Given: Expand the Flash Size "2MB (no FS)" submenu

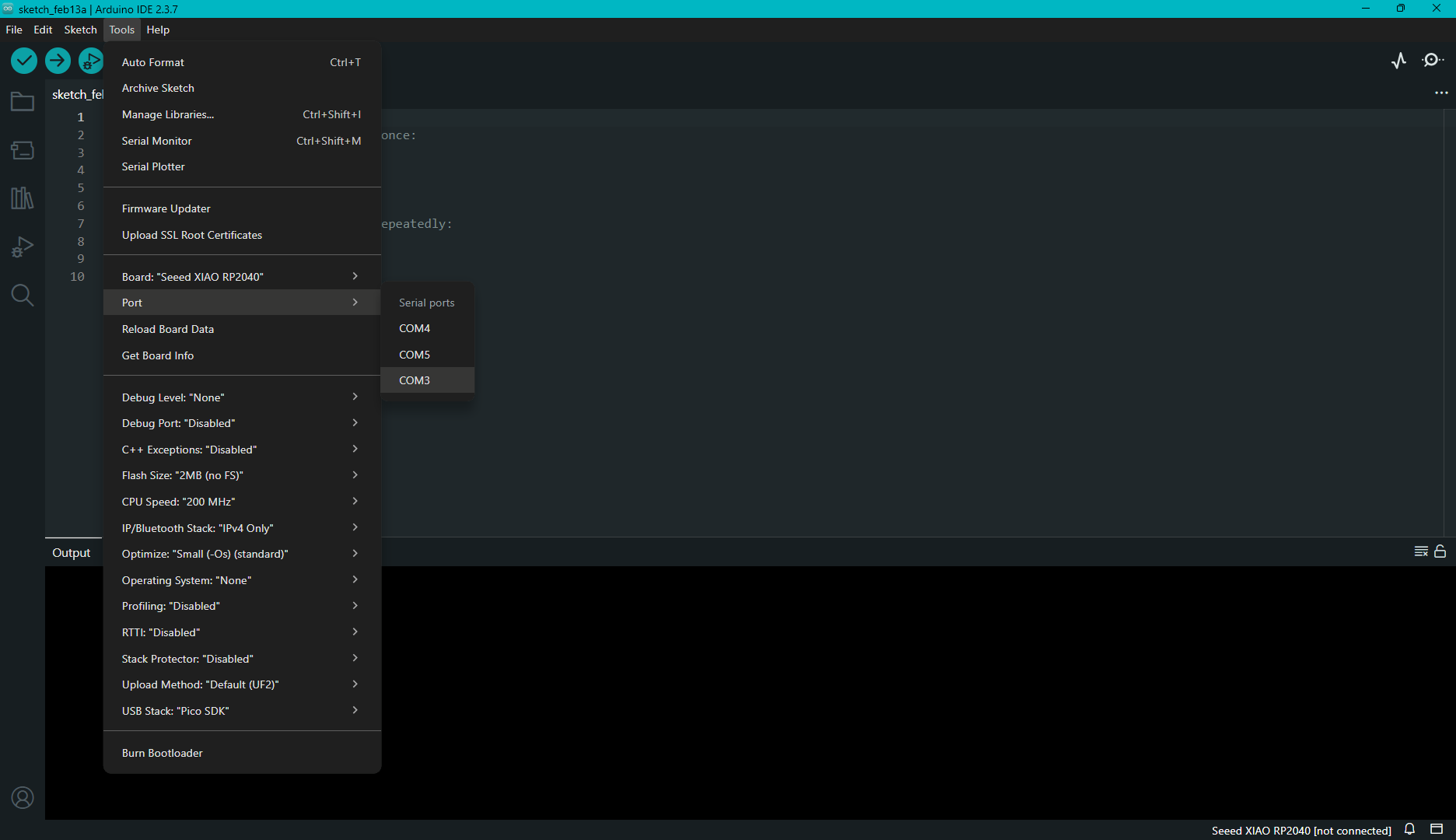Looking at the screenshot, I should (242, 475).
